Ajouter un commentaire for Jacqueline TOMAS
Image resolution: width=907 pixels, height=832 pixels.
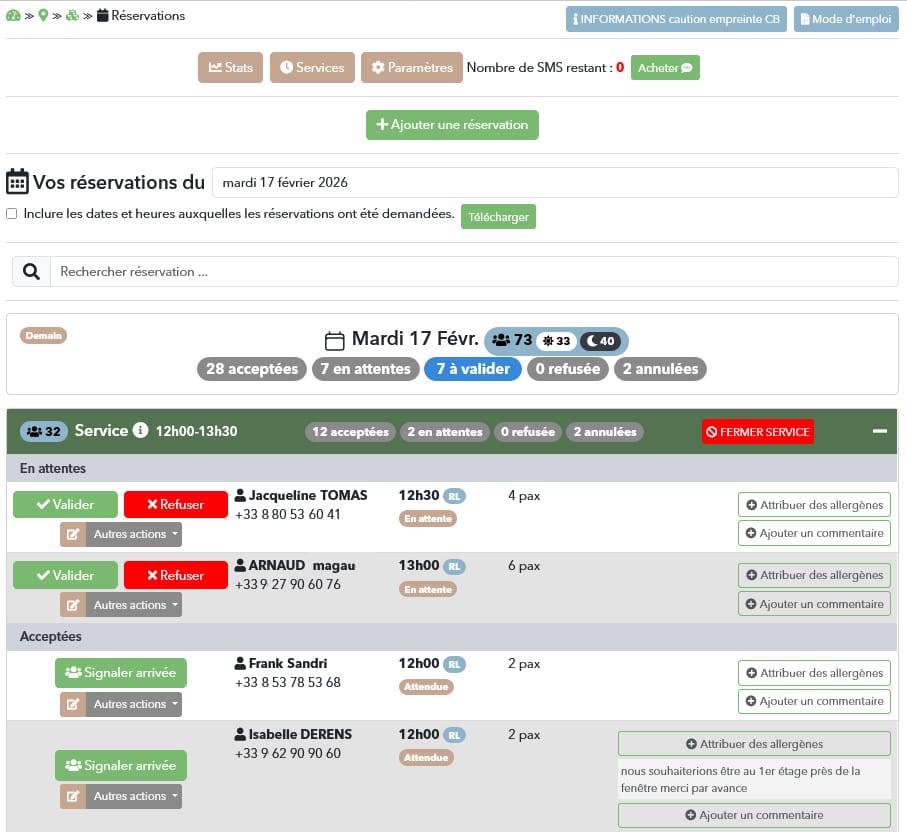tap(814, 533)
